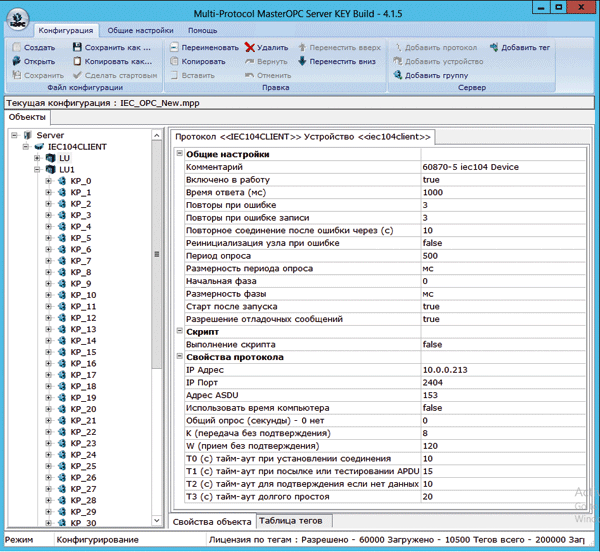Expand the KP_10 tree node
The image size is (600, 552).
tap(49, 295)
